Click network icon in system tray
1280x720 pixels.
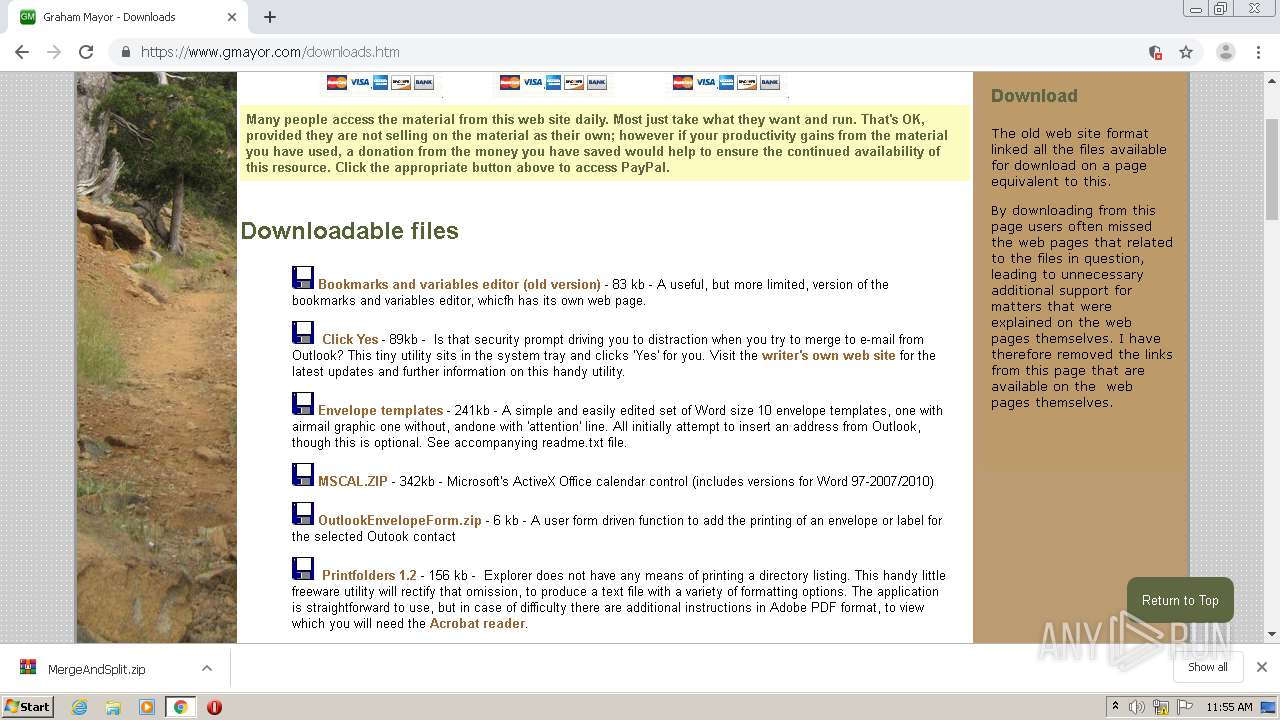(x=1161, y=707)
